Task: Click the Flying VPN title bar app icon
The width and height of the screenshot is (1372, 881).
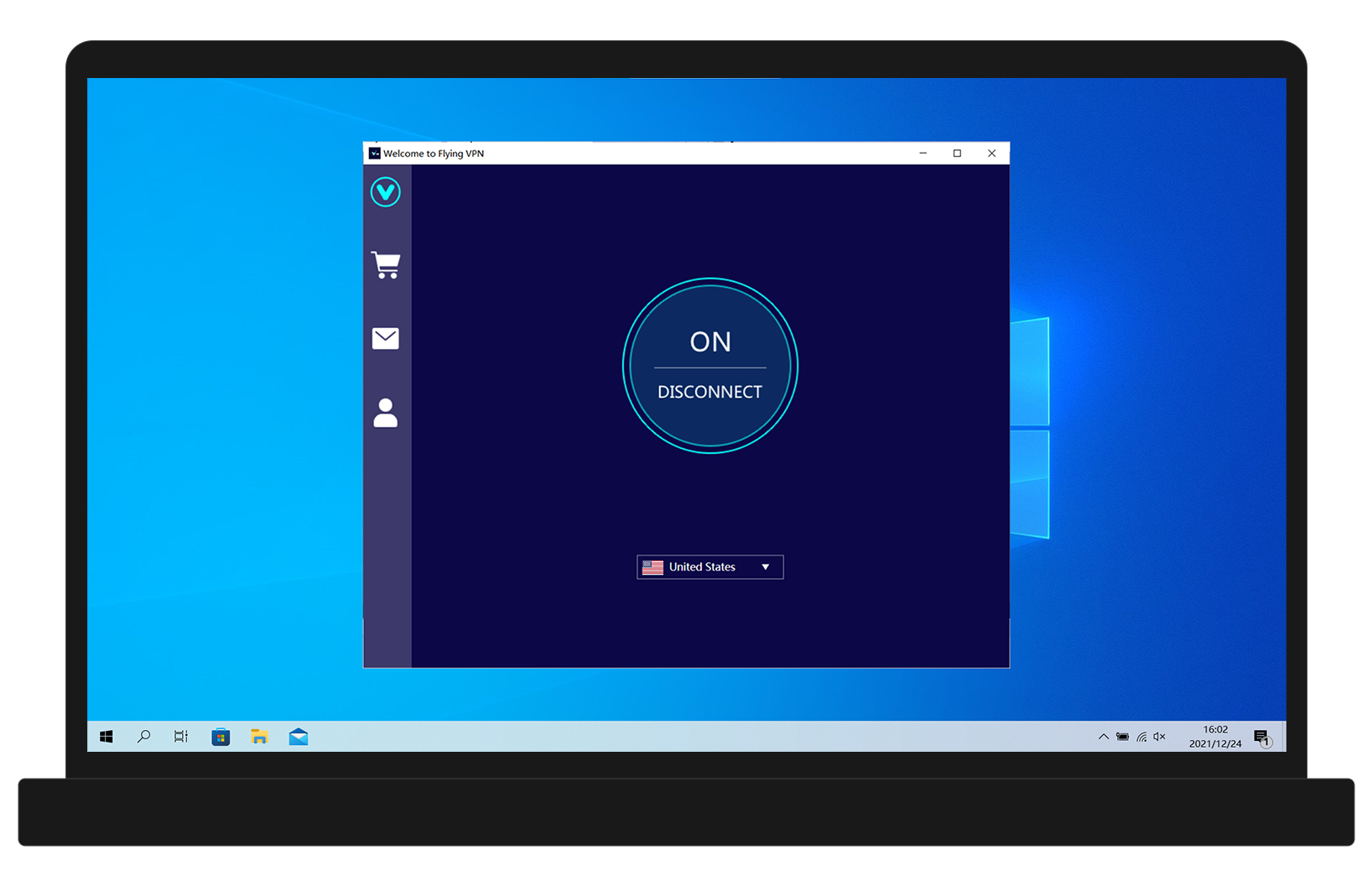Action: (375, 154)
